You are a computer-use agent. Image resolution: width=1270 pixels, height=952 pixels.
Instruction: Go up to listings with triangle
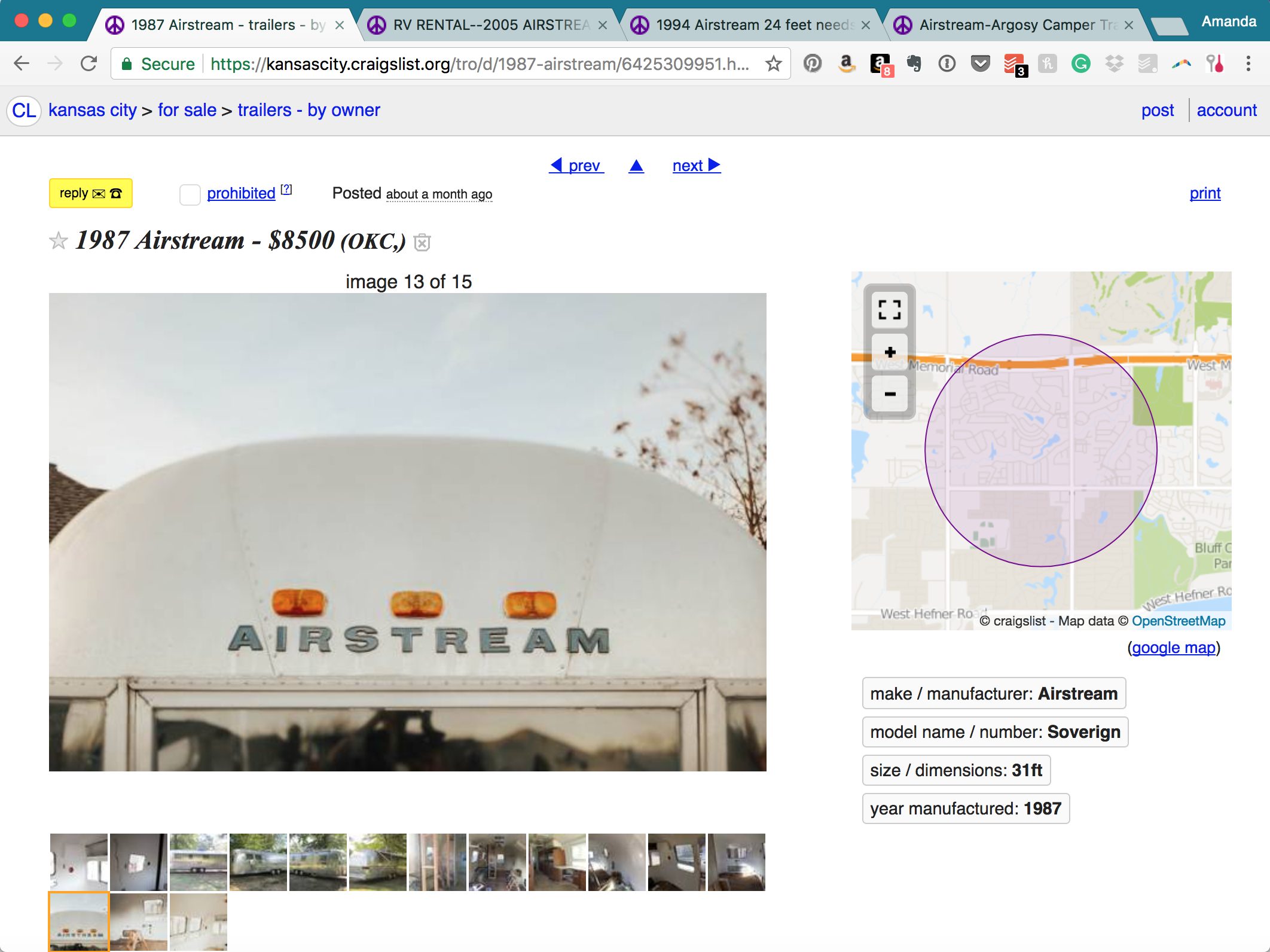click(x=636, y=166)
